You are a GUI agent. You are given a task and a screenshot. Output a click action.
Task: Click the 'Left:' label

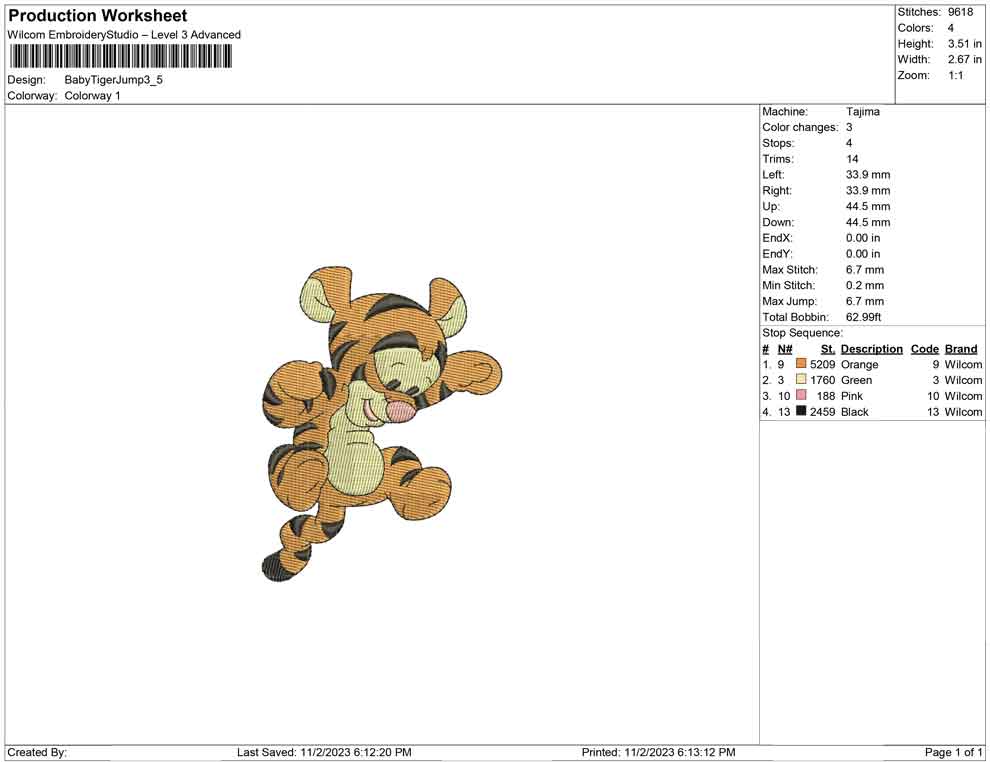(x=773, y=175)
